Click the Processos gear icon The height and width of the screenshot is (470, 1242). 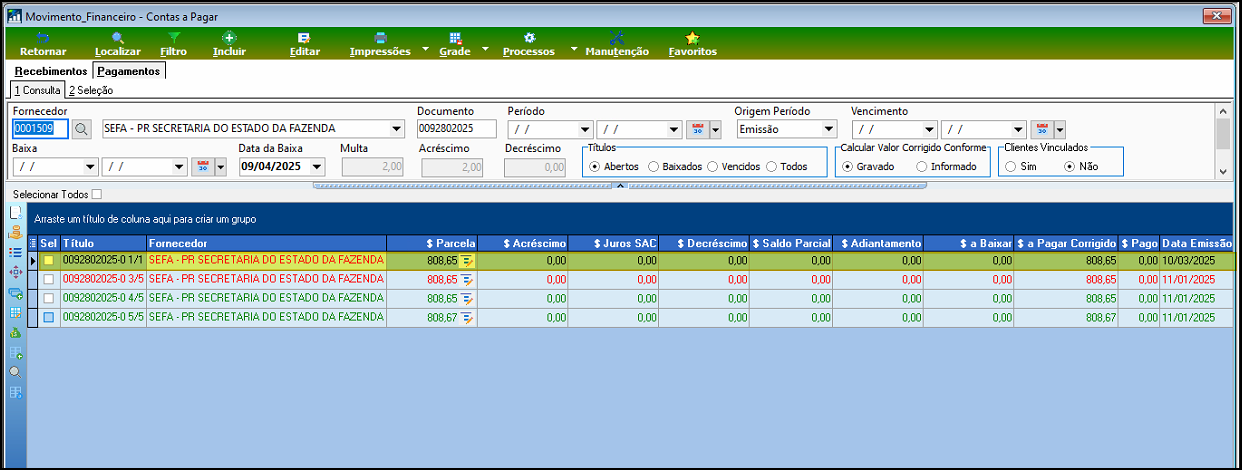(x=529, y=37)
